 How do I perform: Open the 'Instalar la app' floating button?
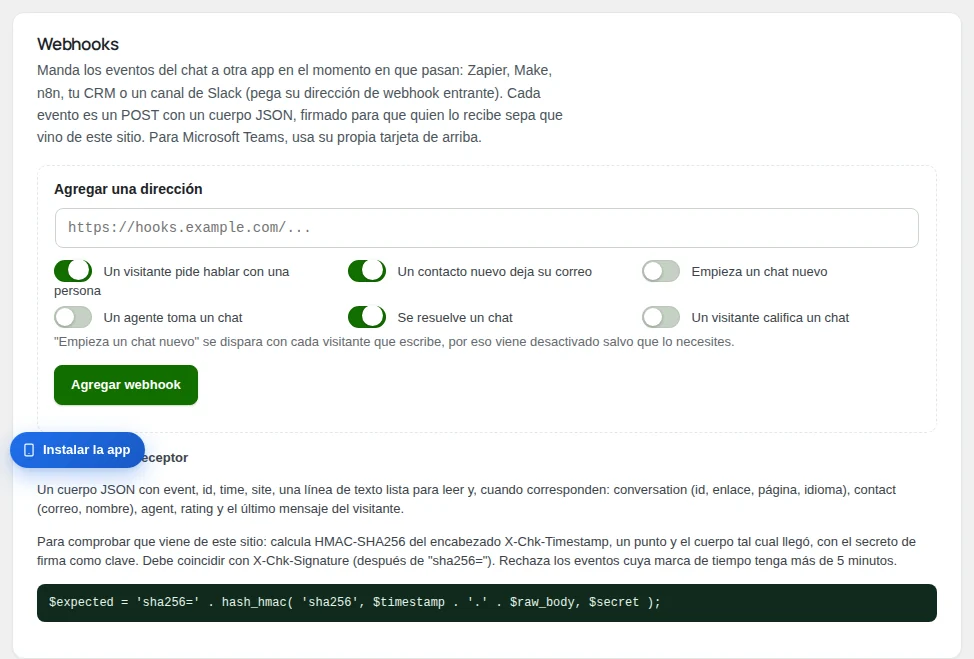pos(77,450)
